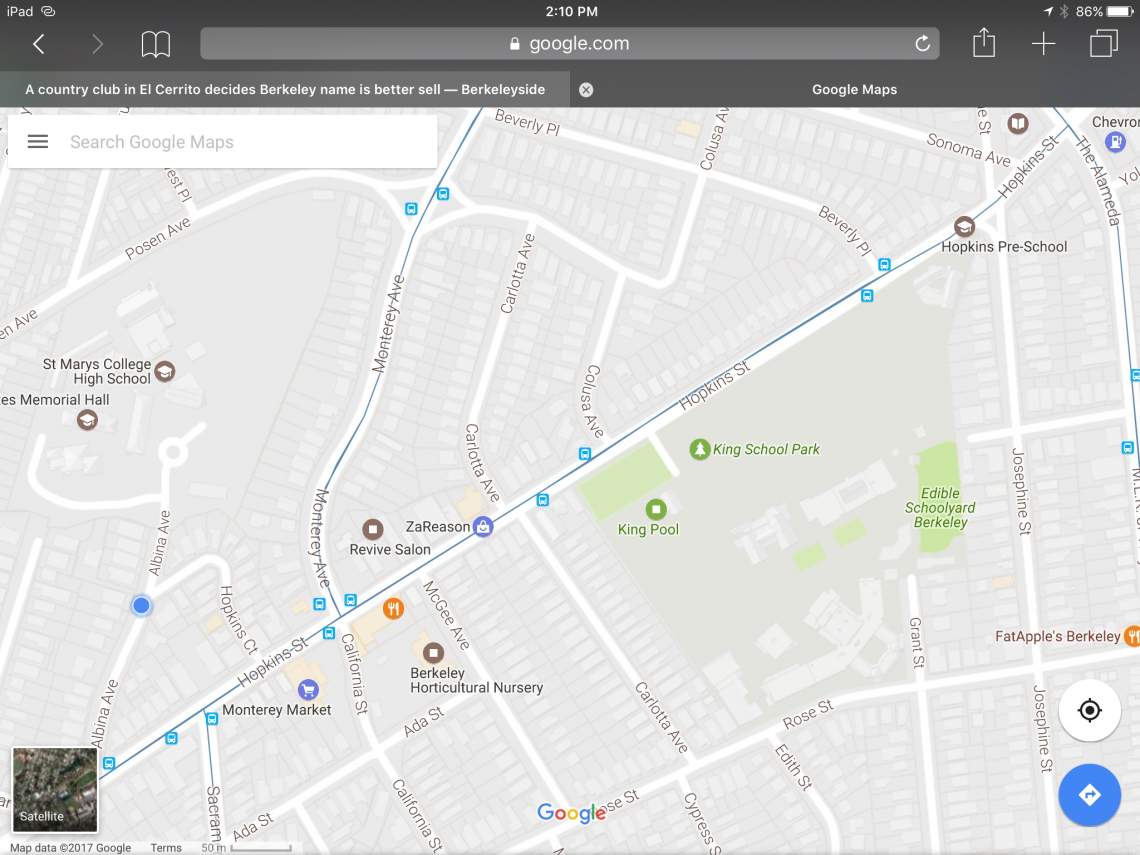Select the FatApple's Berkeley label
The height and width of the screenshot is (855, 1140).
[1057, 636]
